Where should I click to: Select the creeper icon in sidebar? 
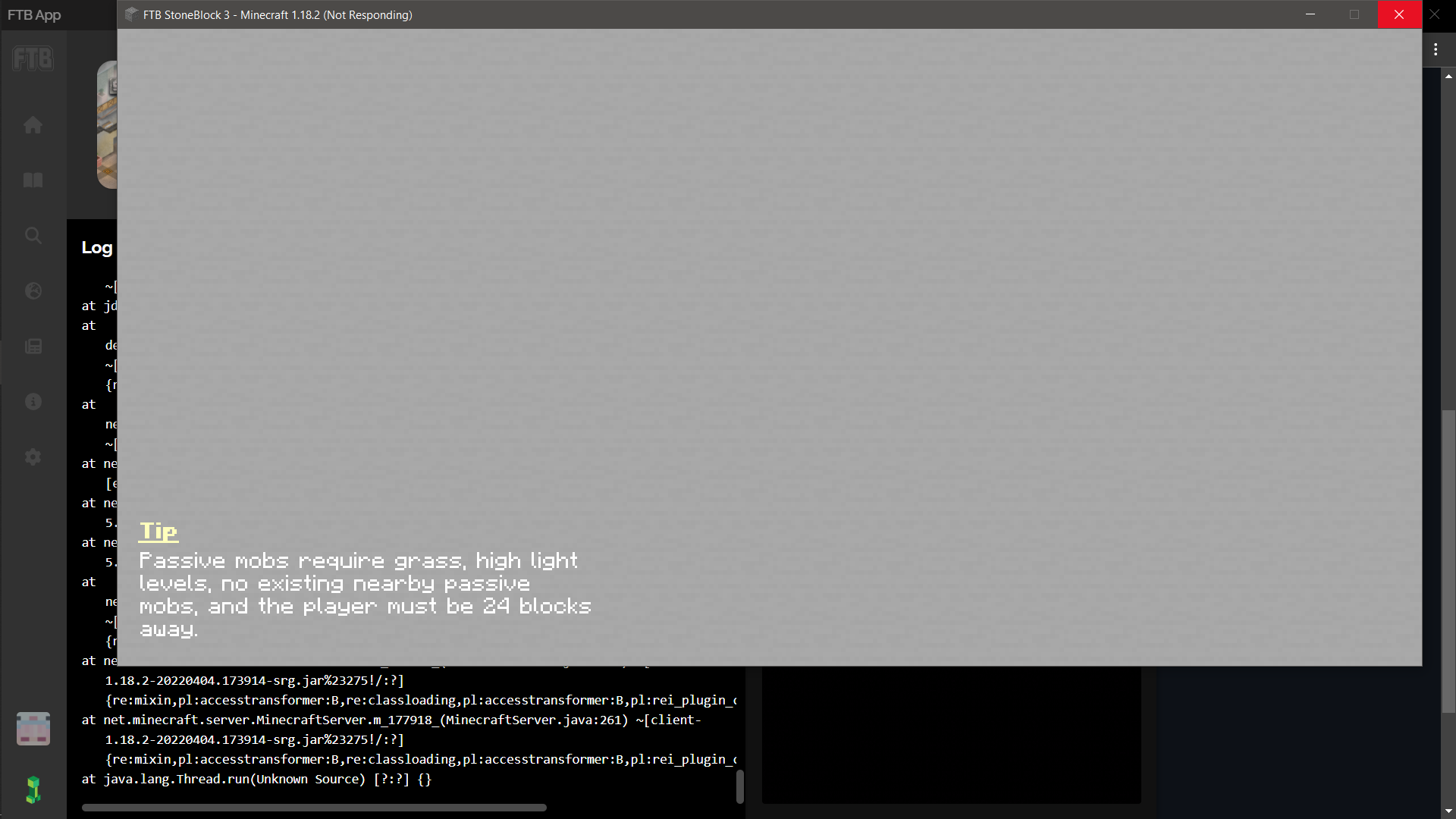point(33,789)
